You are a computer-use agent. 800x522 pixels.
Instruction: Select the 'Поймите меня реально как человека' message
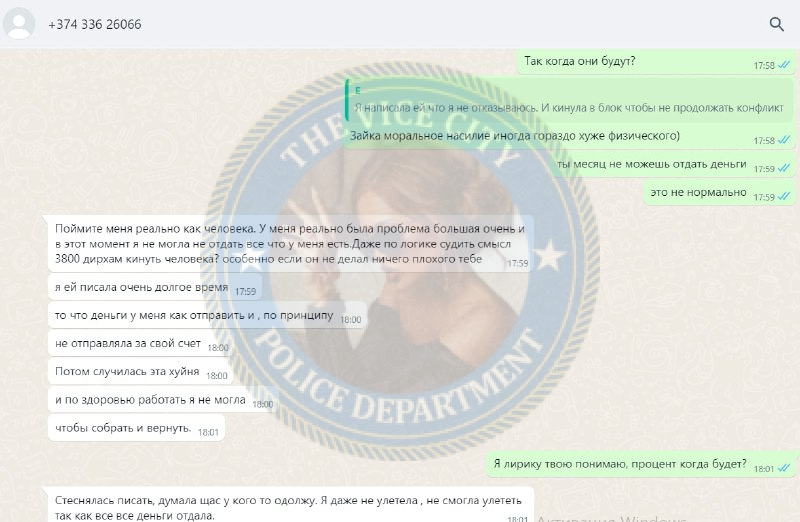coord(290,244)
